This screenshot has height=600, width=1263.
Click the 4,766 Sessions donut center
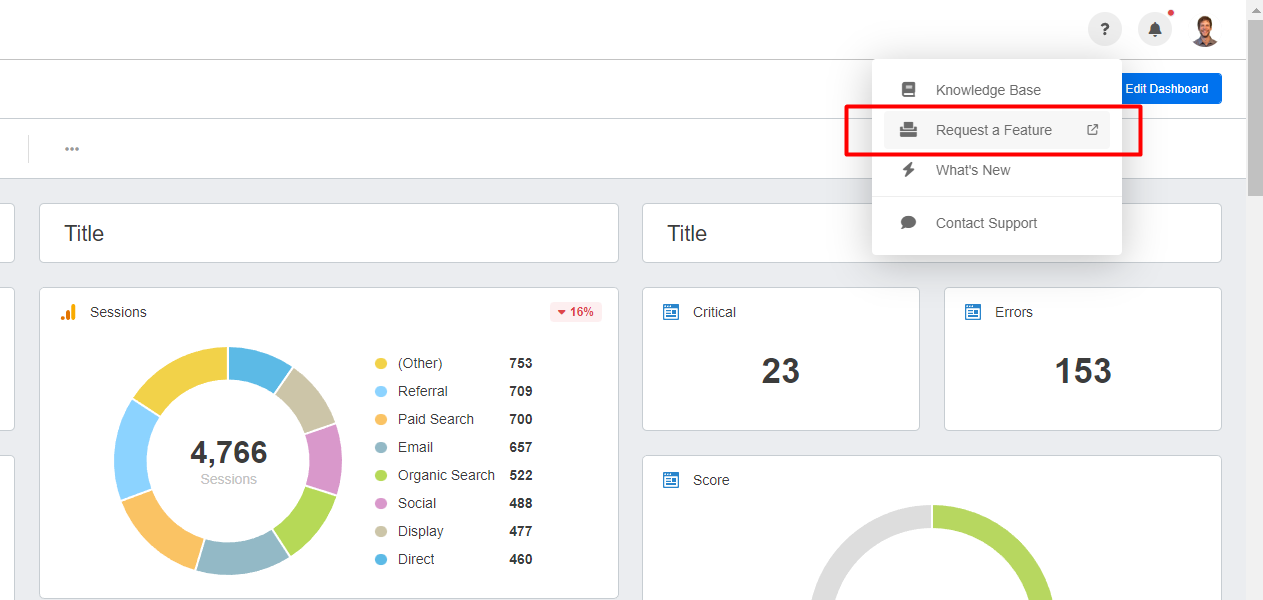point(229,461)
